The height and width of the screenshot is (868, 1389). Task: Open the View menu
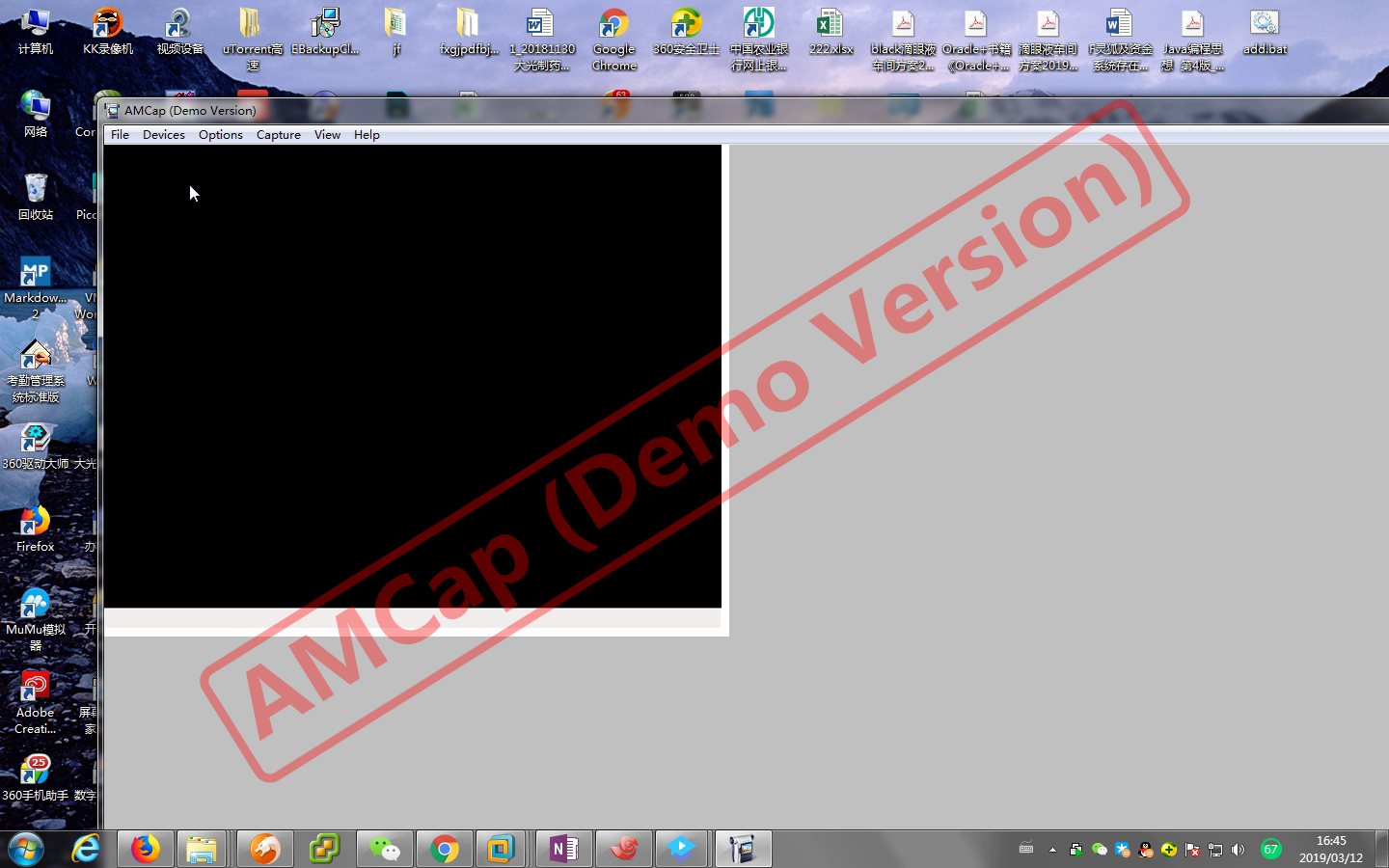click(x=327, y=135)
